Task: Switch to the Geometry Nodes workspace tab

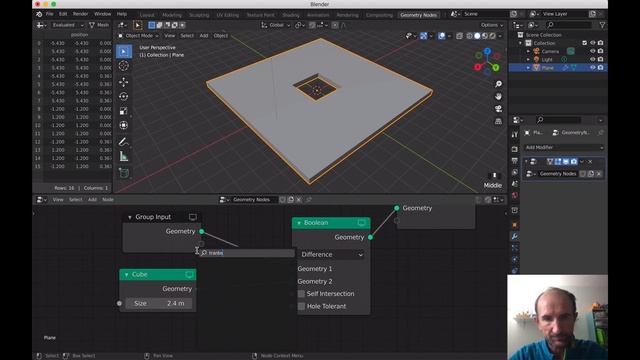Action: [418, 15]
